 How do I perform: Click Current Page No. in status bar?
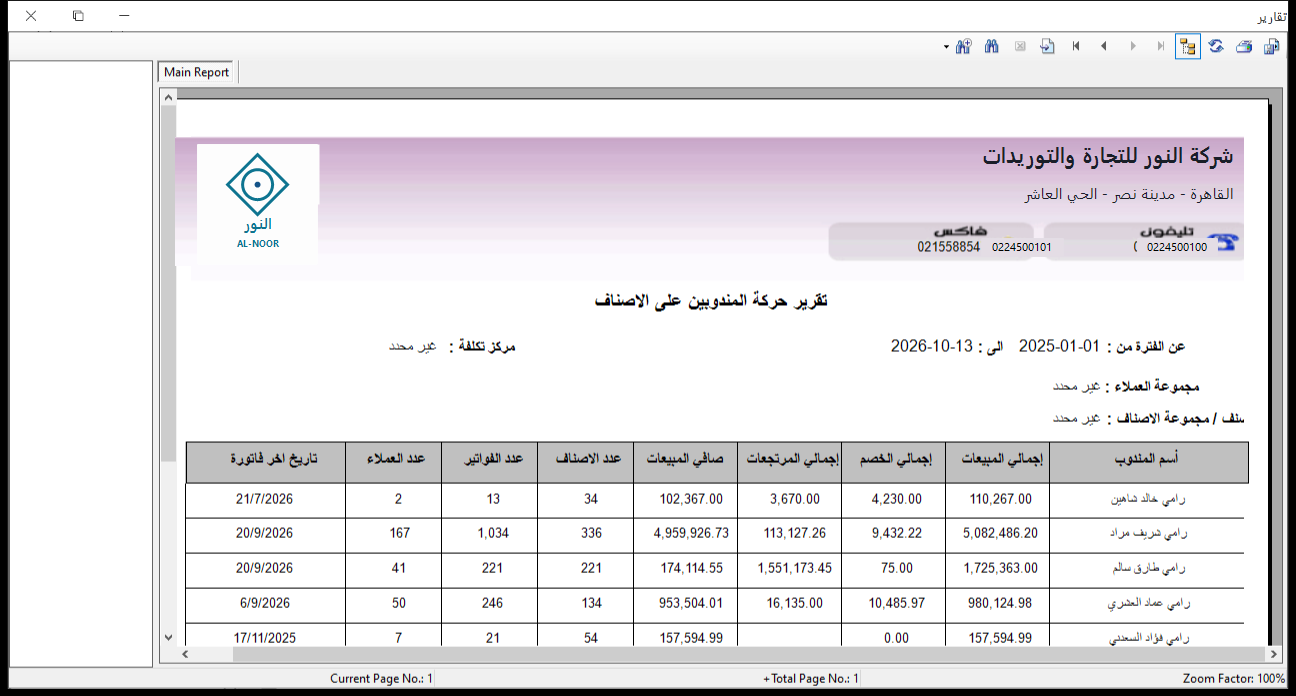click(x=382, y=678)
